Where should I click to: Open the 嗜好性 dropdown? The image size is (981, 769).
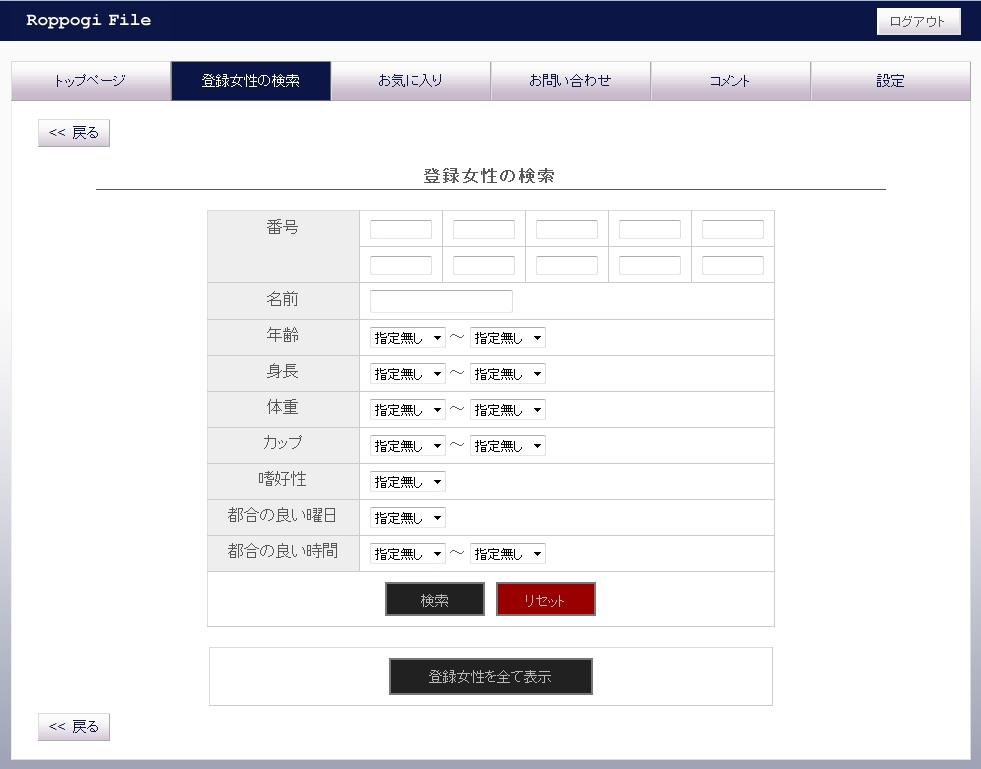[x=407, y=482]
